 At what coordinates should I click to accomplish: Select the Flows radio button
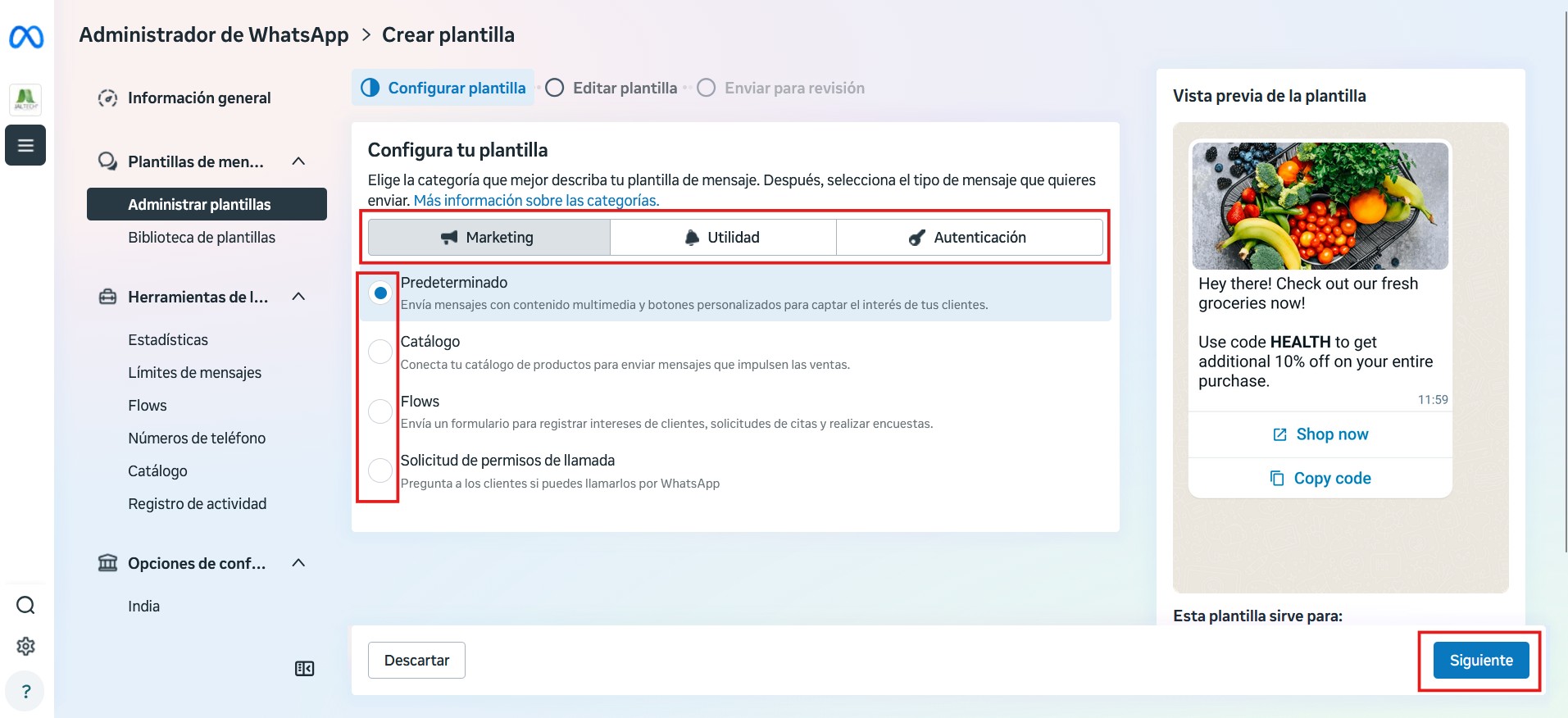point(380,411)
